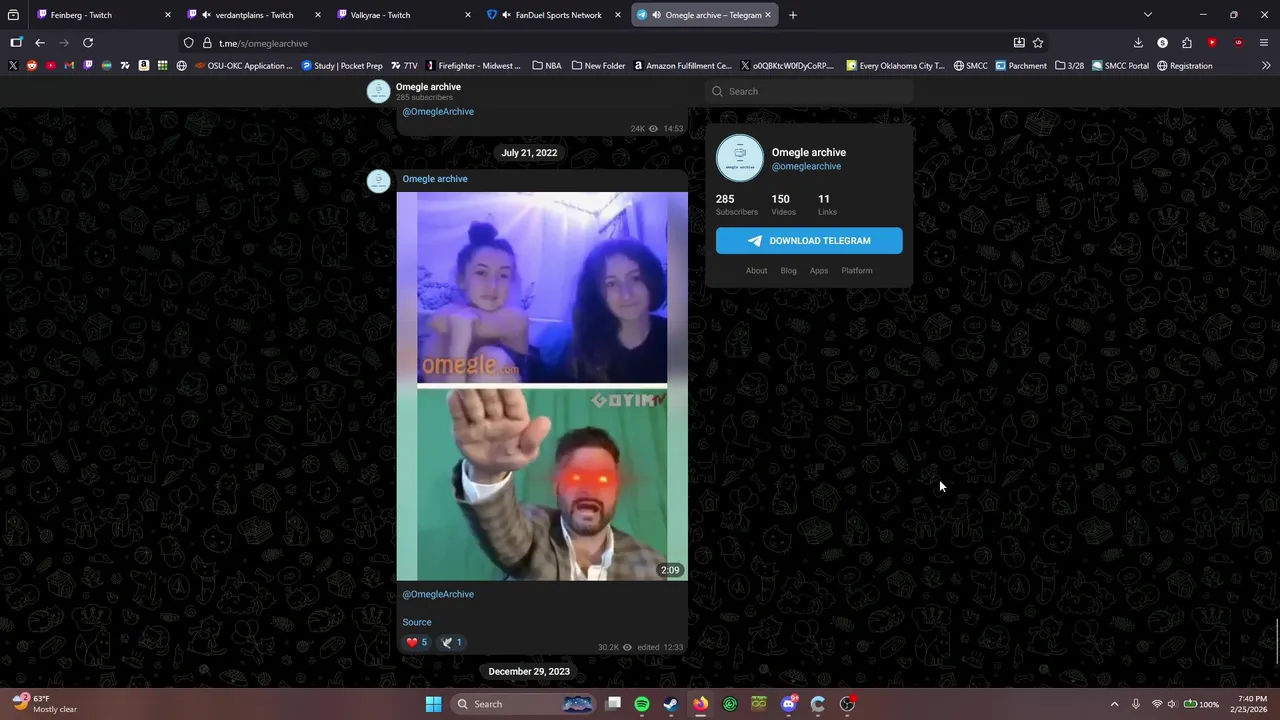Click the address bar URL

(263, 43)
